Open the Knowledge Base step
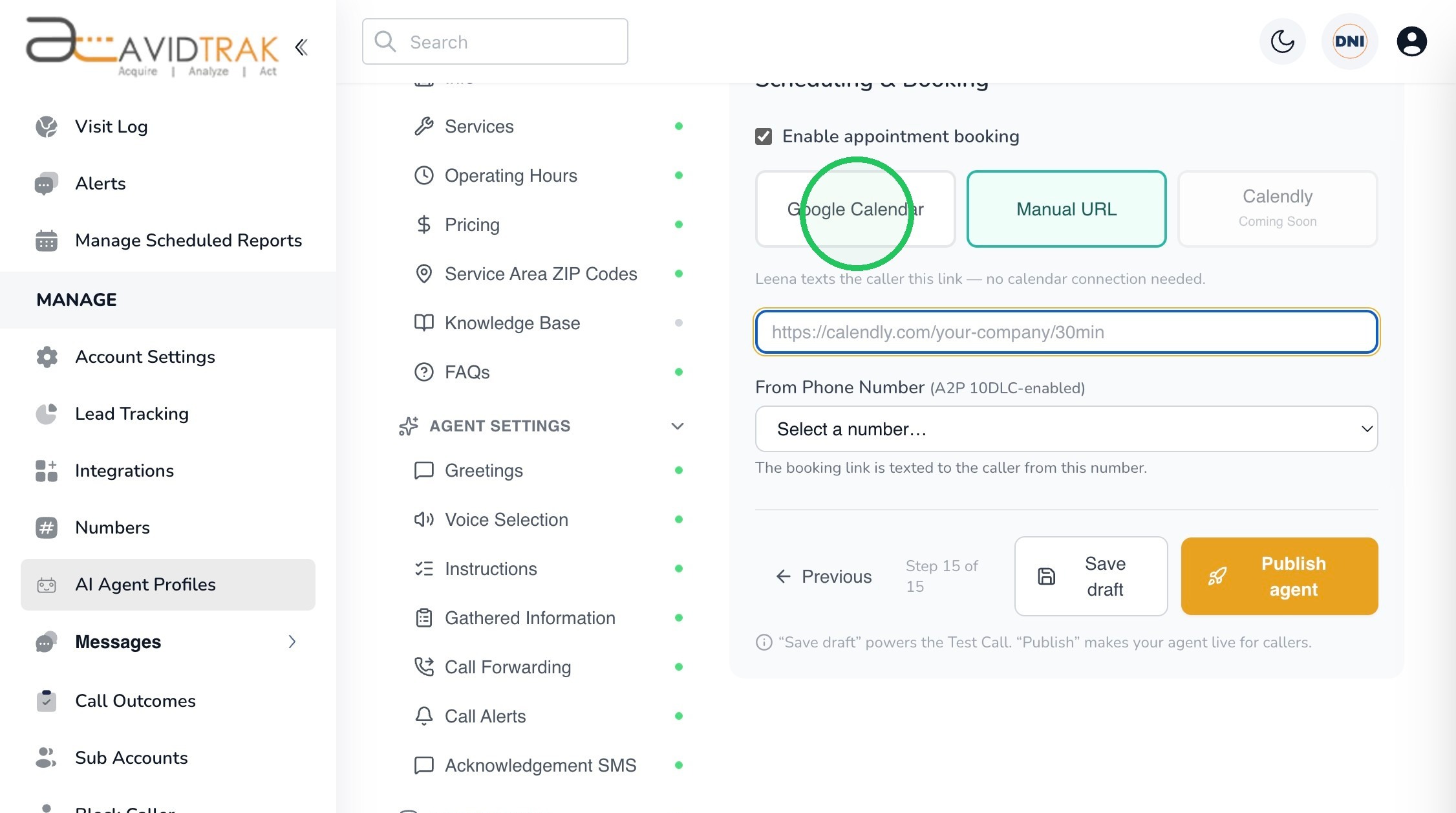The width and height of the screenshot is (1456, 813). pyautogui.click(x=548, y=323)
